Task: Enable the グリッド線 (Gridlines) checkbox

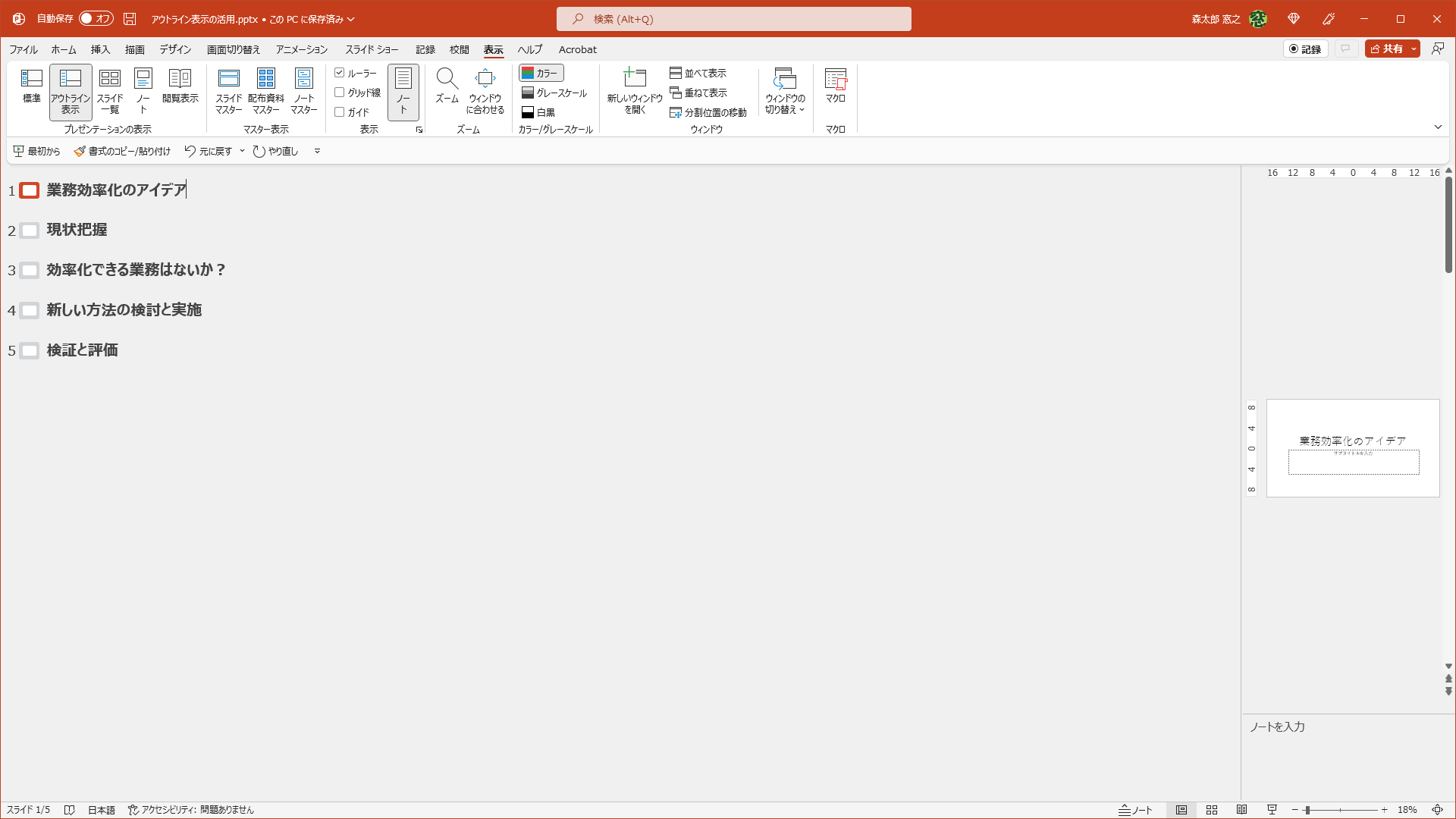Action: click(x=340, y=93)
